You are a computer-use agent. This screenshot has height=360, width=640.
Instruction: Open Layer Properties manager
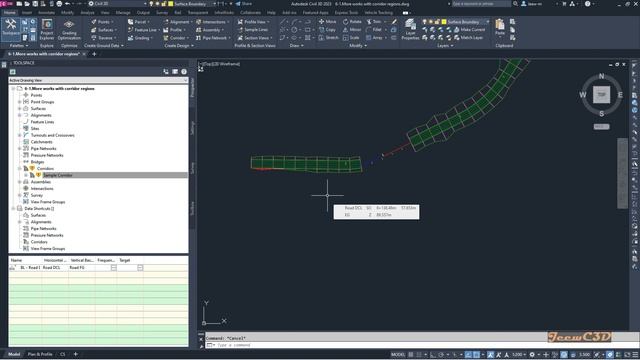410,29
